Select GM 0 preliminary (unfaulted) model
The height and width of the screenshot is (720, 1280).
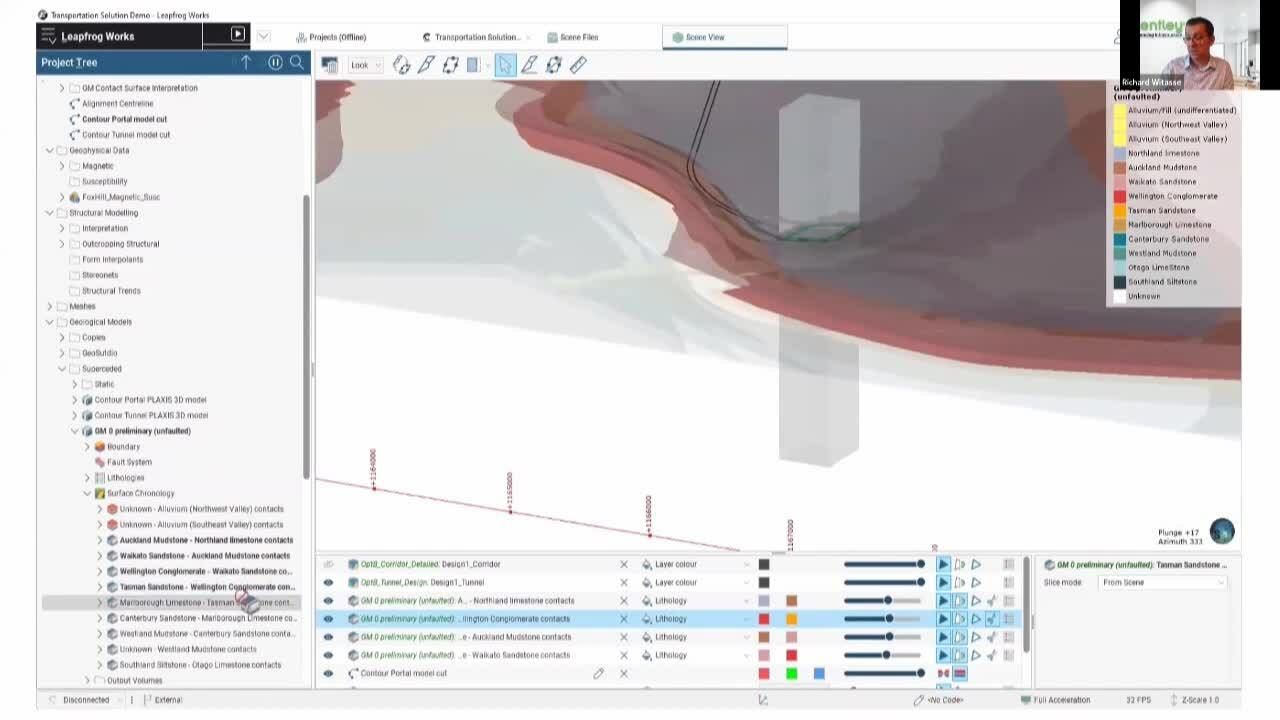tap(142, 431)
